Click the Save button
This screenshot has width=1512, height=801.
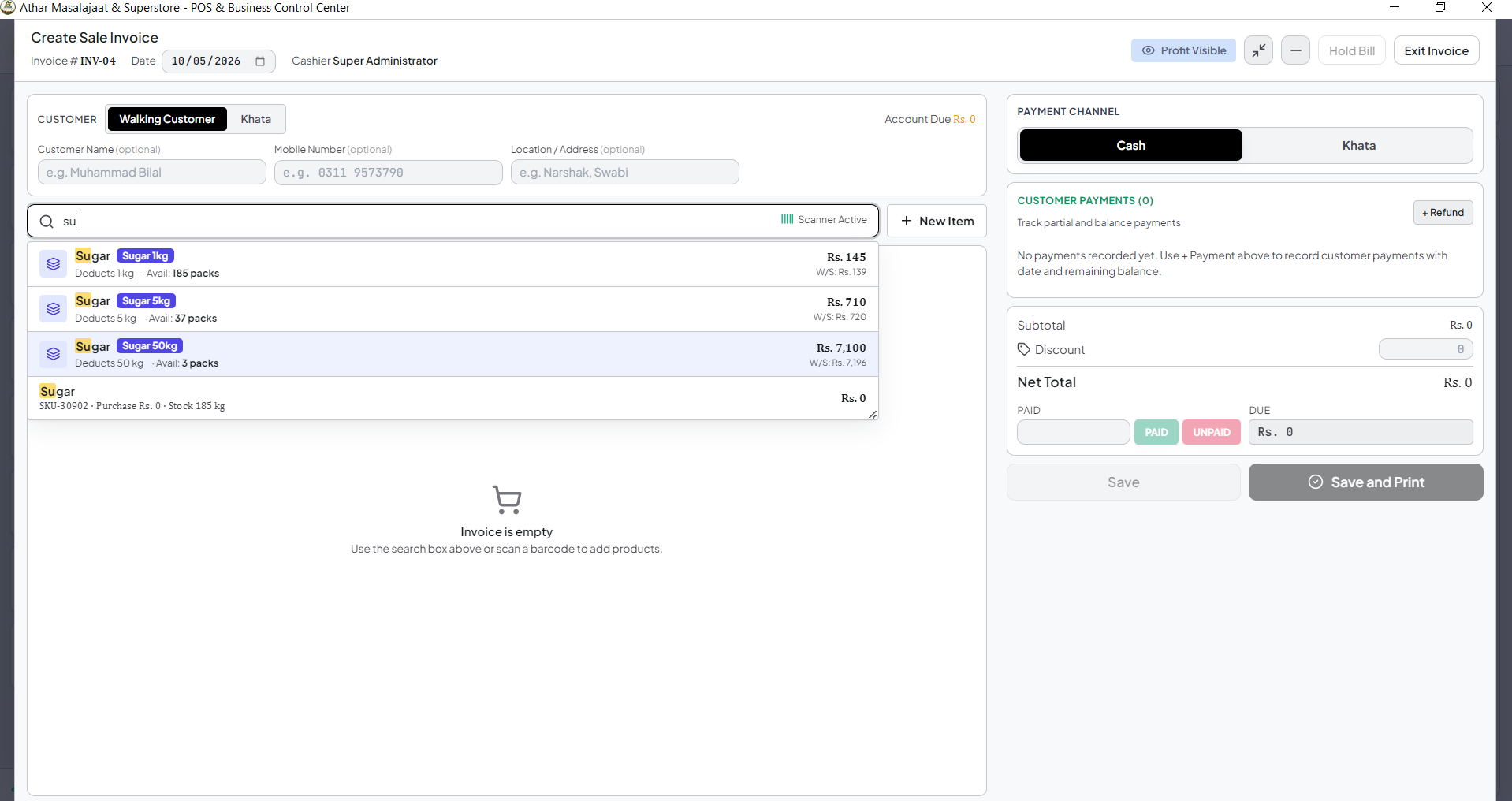click(x=1123, y=482)
